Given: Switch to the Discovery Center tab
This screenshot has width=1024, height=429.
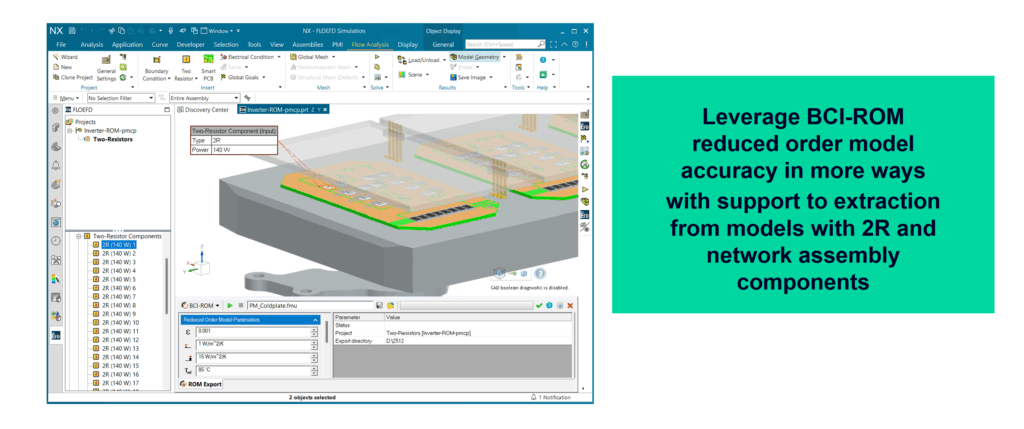Looking at the screenshot, I should point(207,110).
